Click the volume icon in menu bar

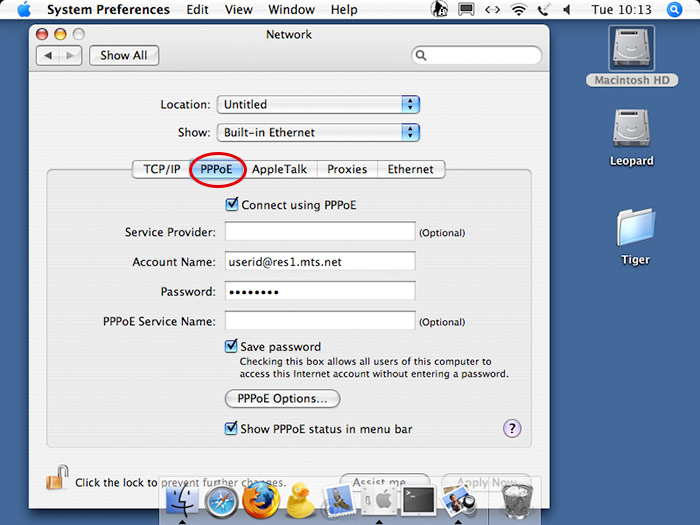tap(567, 9)
